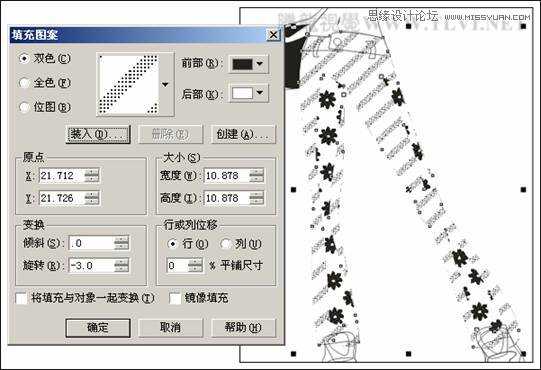Click the right-middle selection handle on canvas
The height and width of the screenshot is (370, 541).
[x=523, y=189]
